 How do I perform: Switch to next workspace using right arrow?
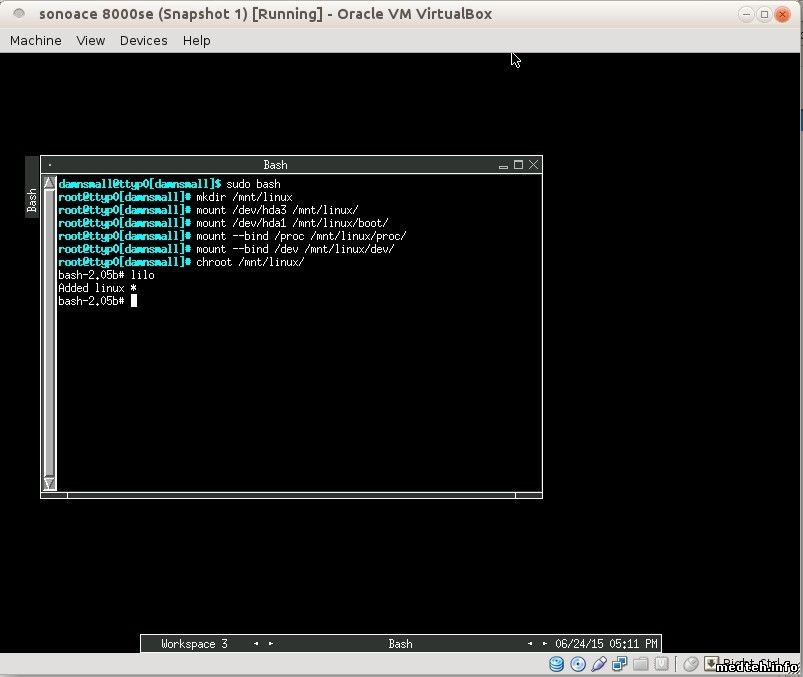pyautogui.click(x=270, y=644)
